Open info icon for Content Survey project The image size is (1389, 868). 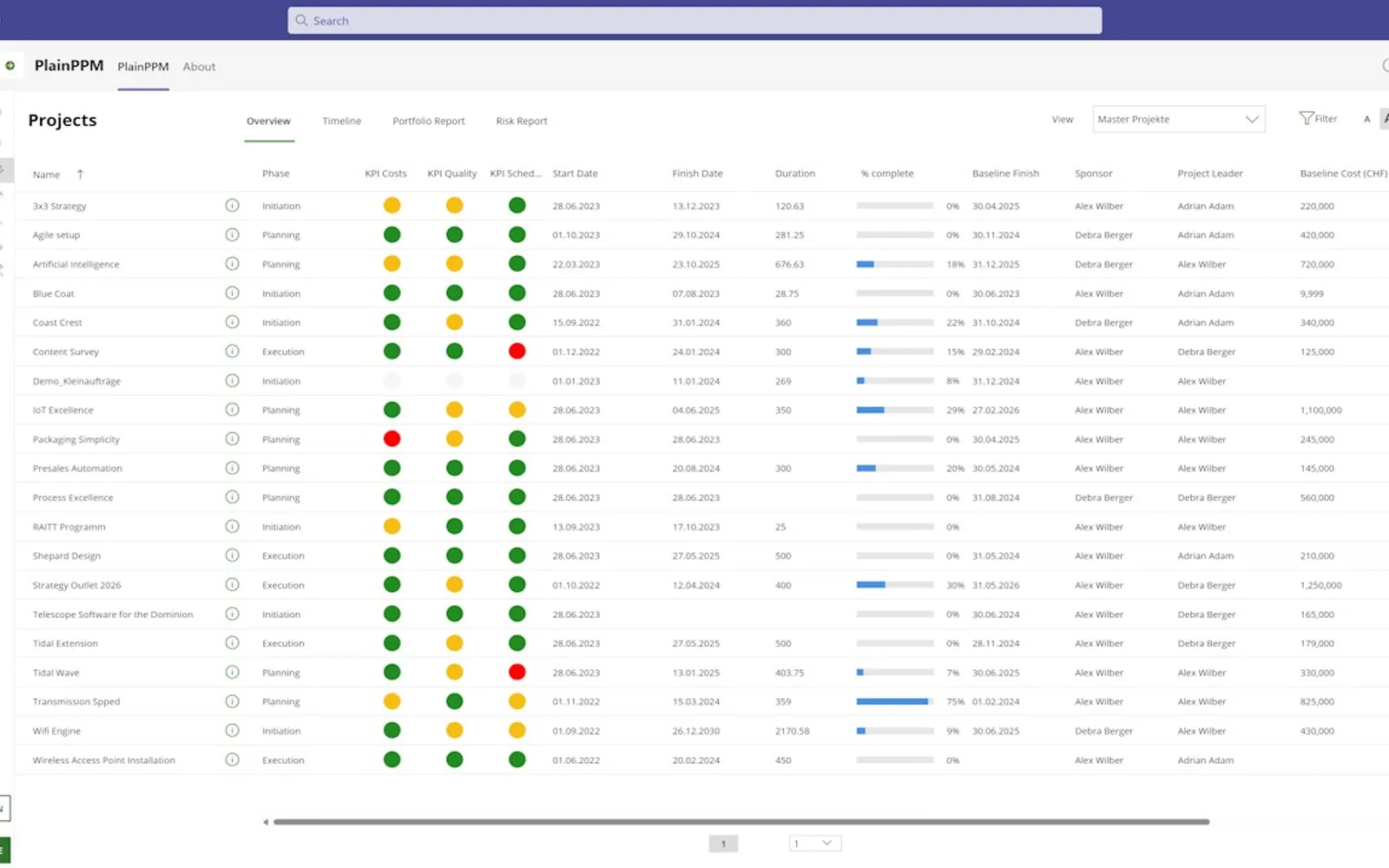[x=232, y=352]
